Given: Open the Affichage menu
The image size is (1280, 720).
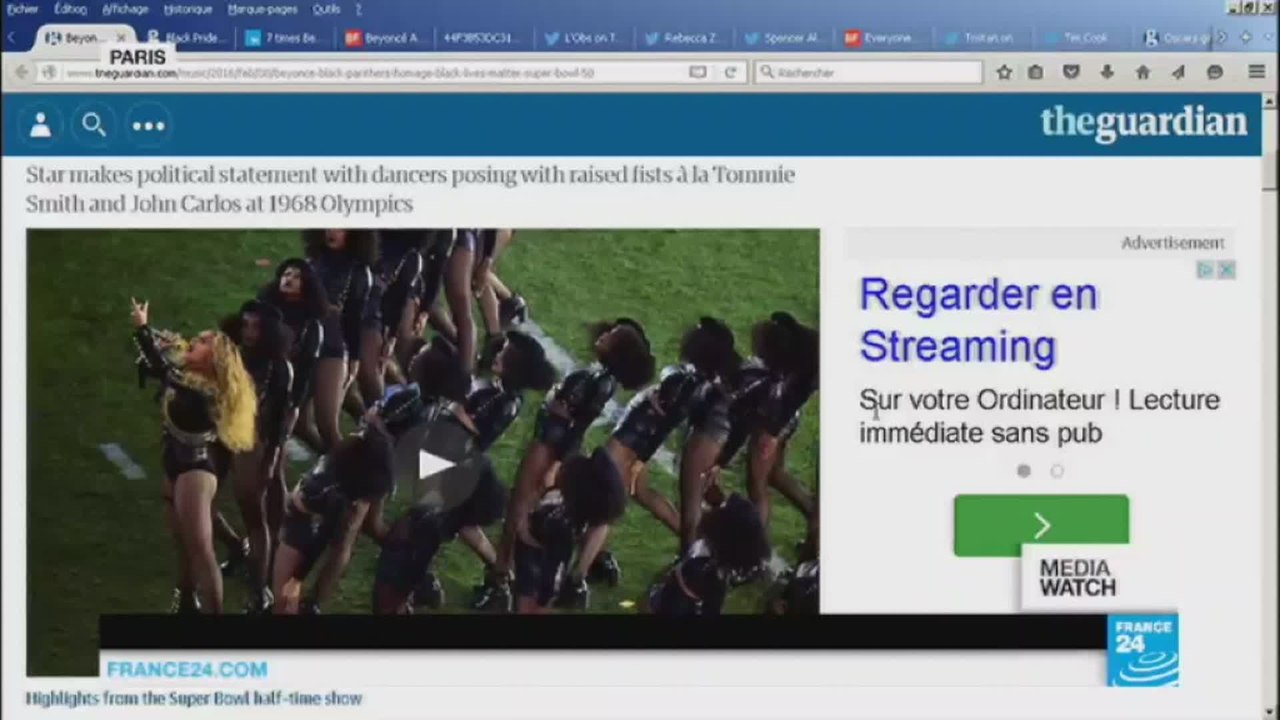Looking at the screenshot, I should [x=125, y=9].
